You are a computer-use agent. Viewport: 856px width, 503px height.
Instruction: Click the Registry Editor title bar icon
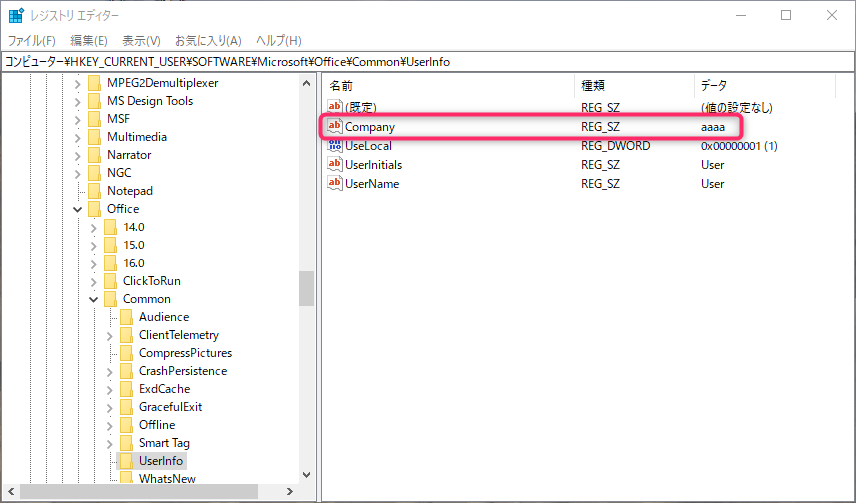[x=15, y=15]
